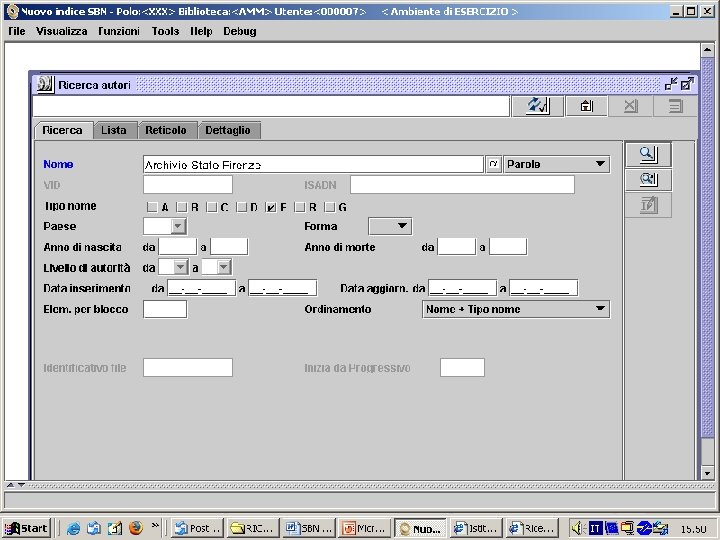This screenshot has width=720, height=540.
Task: Tick the Tipo nome R checkbox
Action: pos(300,207)
